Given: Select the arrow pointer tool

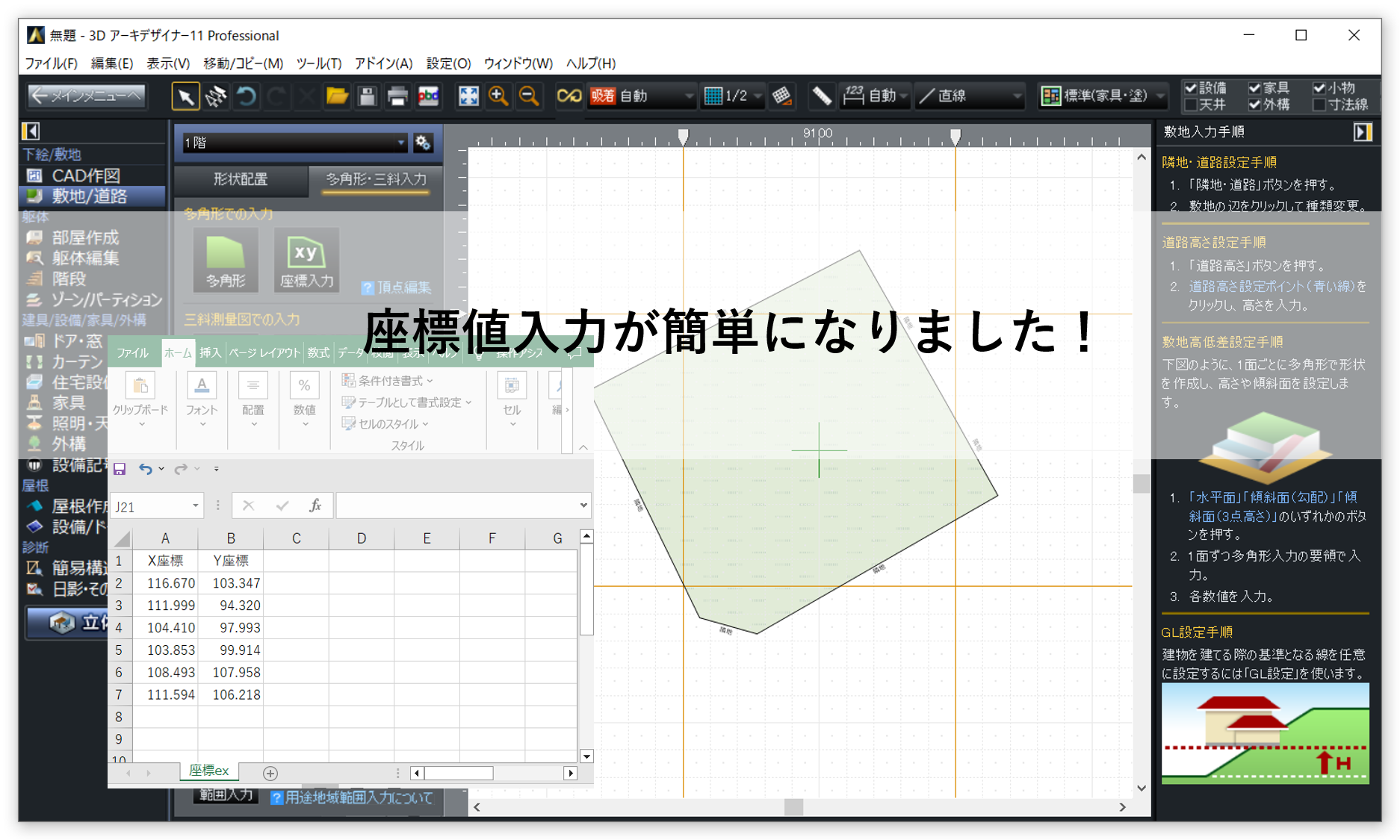Looking at the screenshot, I should click(185, 96).
